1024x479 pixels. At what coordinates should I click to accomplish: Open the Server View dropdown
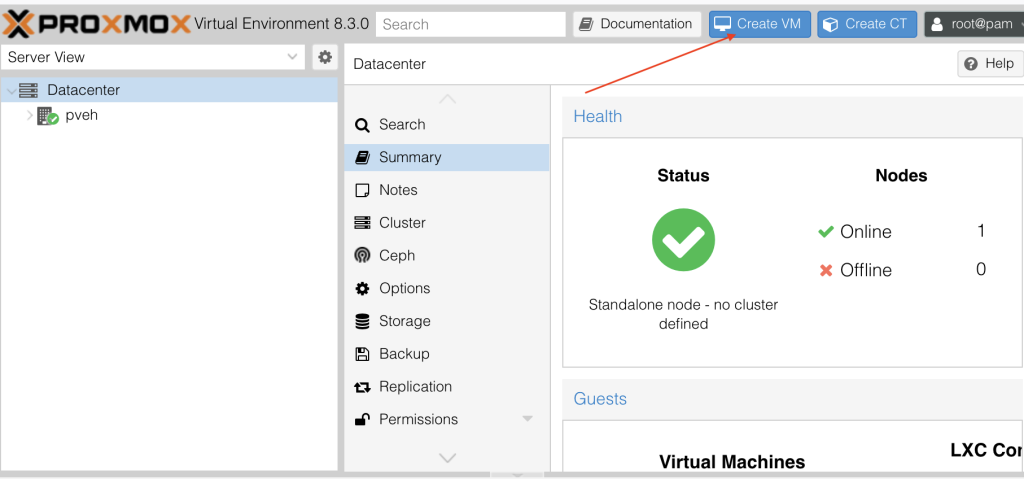click(153, 58)
